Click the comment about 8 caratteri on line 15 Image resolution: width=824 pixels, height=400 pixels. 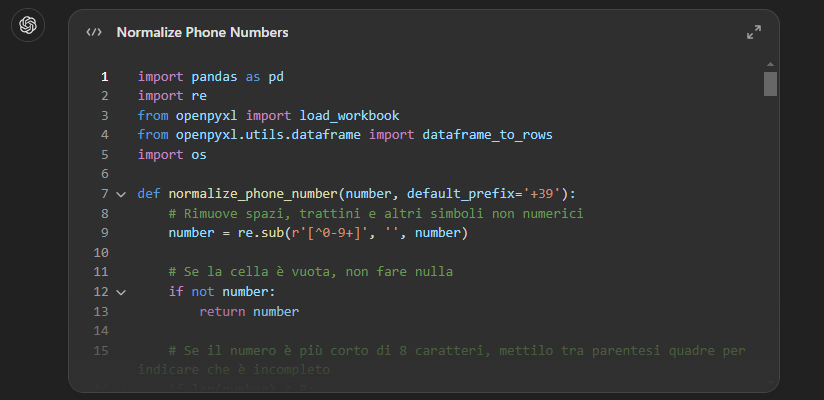[441, 360]
